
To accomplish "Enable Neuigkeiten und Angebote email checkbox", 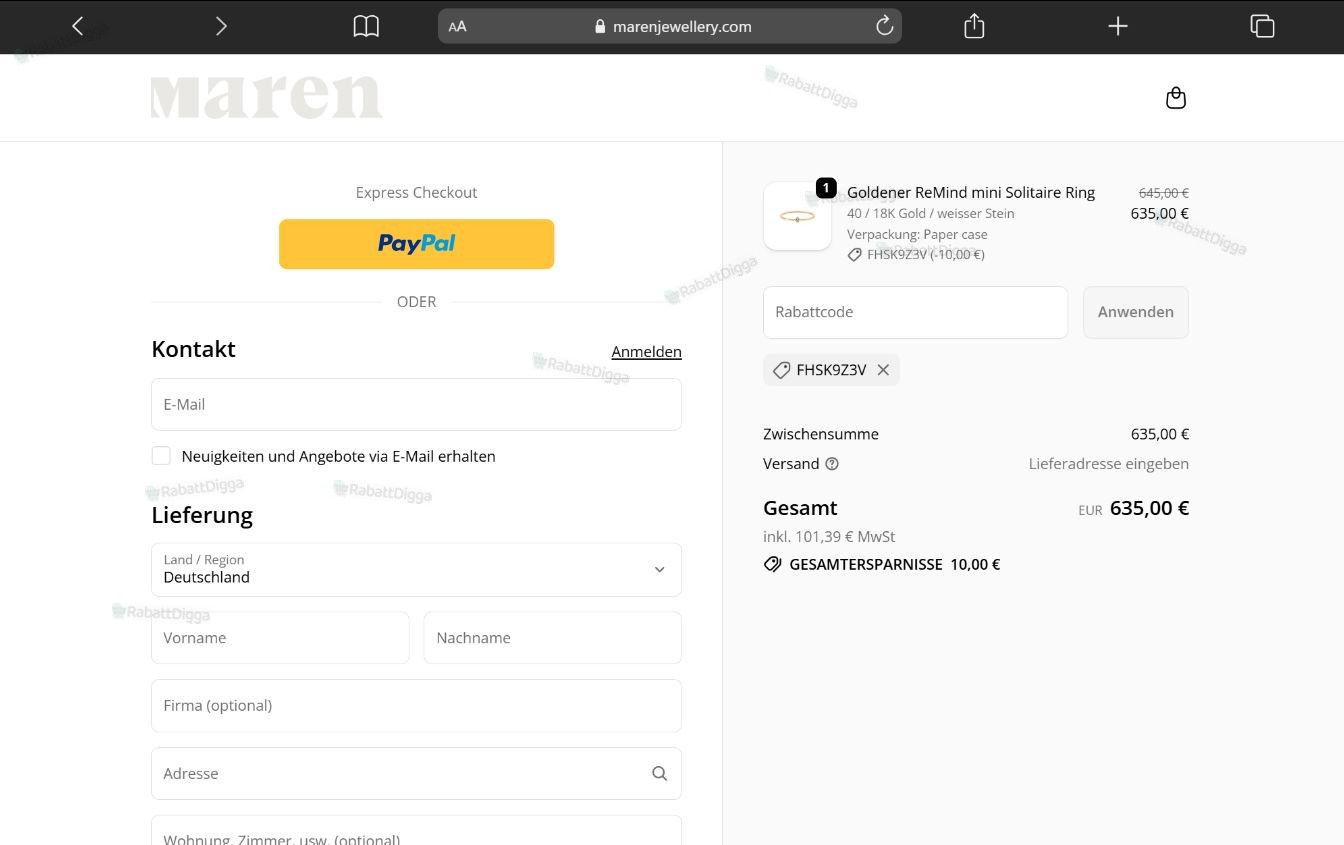I will (161, 456).
